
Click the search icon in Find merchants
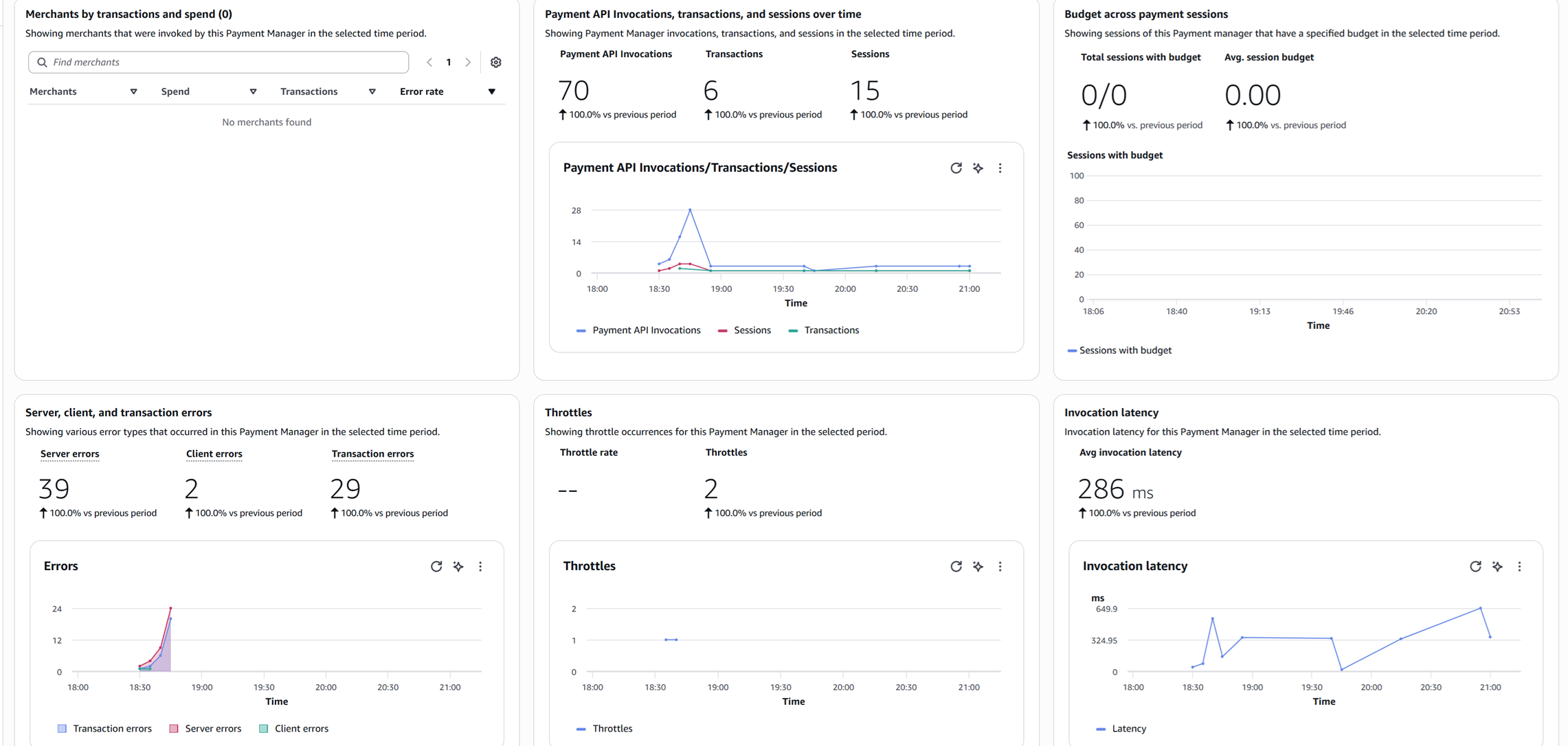[x=42, y=63]
